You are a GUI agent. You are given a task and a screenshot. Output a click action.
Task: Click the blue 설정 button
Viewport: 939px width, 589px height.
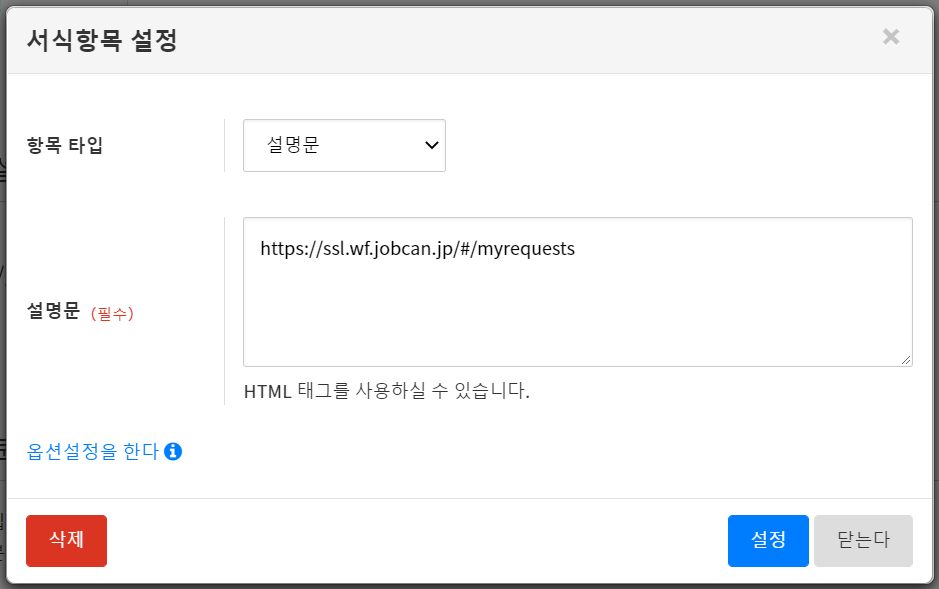[x=767, y=540]
